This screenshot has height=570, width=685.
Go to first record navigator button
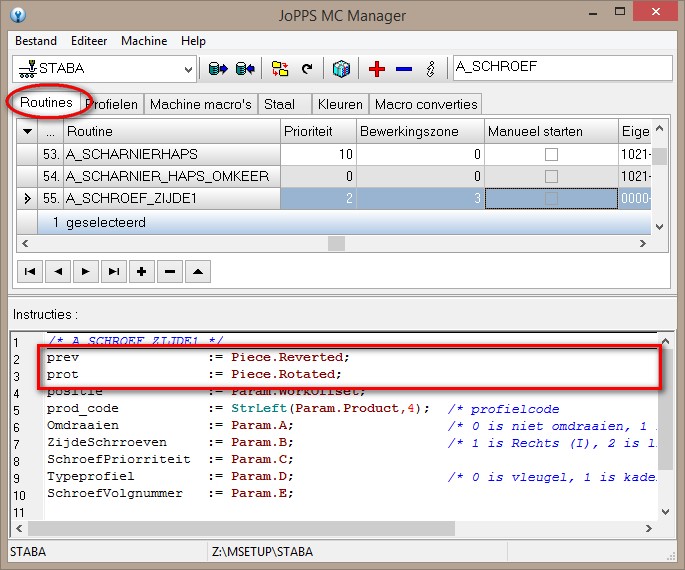click(x=30, y=272)
